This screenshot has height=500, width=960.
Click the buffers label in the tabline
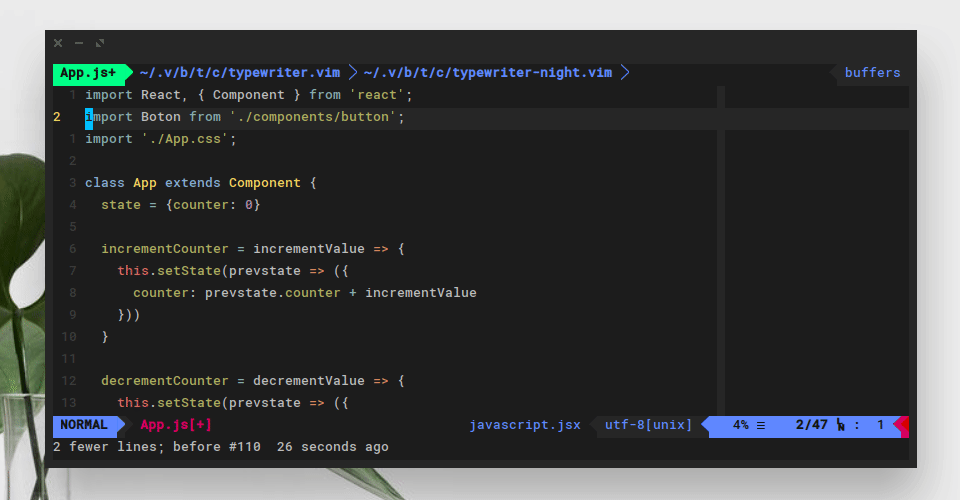pos(872,73)
